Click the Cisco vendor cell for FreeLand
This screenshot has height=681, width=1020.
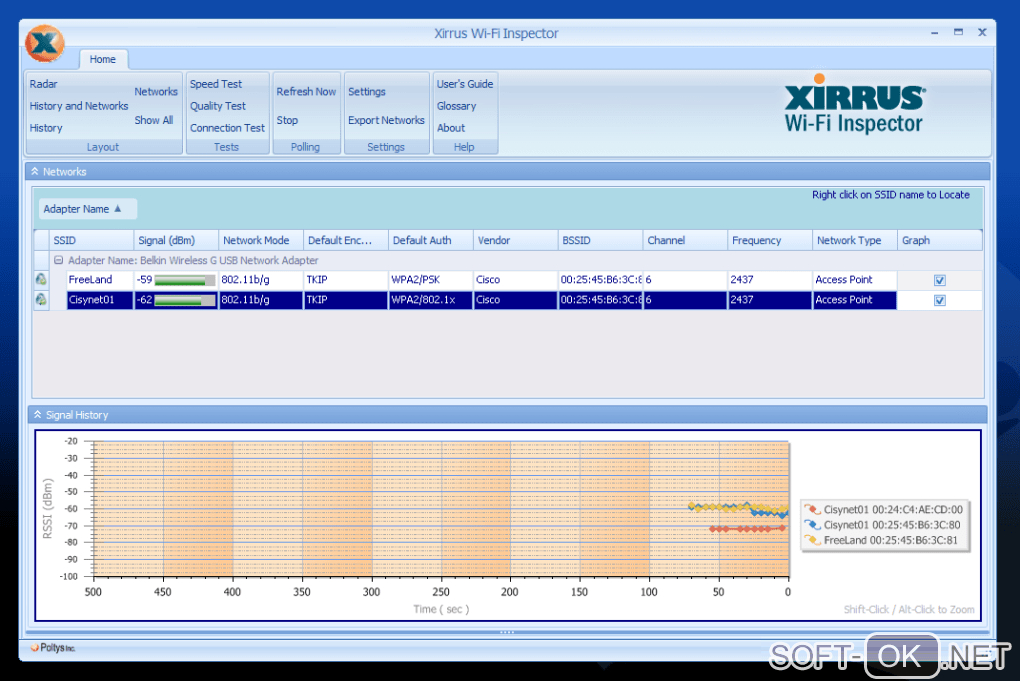pyautogui.click(x=515, y=280)
